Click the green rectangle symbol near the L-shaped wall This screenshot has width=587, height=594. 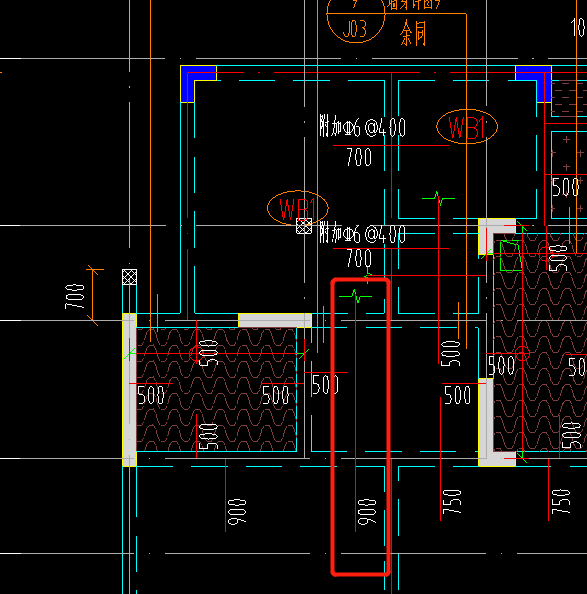pyautogui.click(x=511, y=256)
